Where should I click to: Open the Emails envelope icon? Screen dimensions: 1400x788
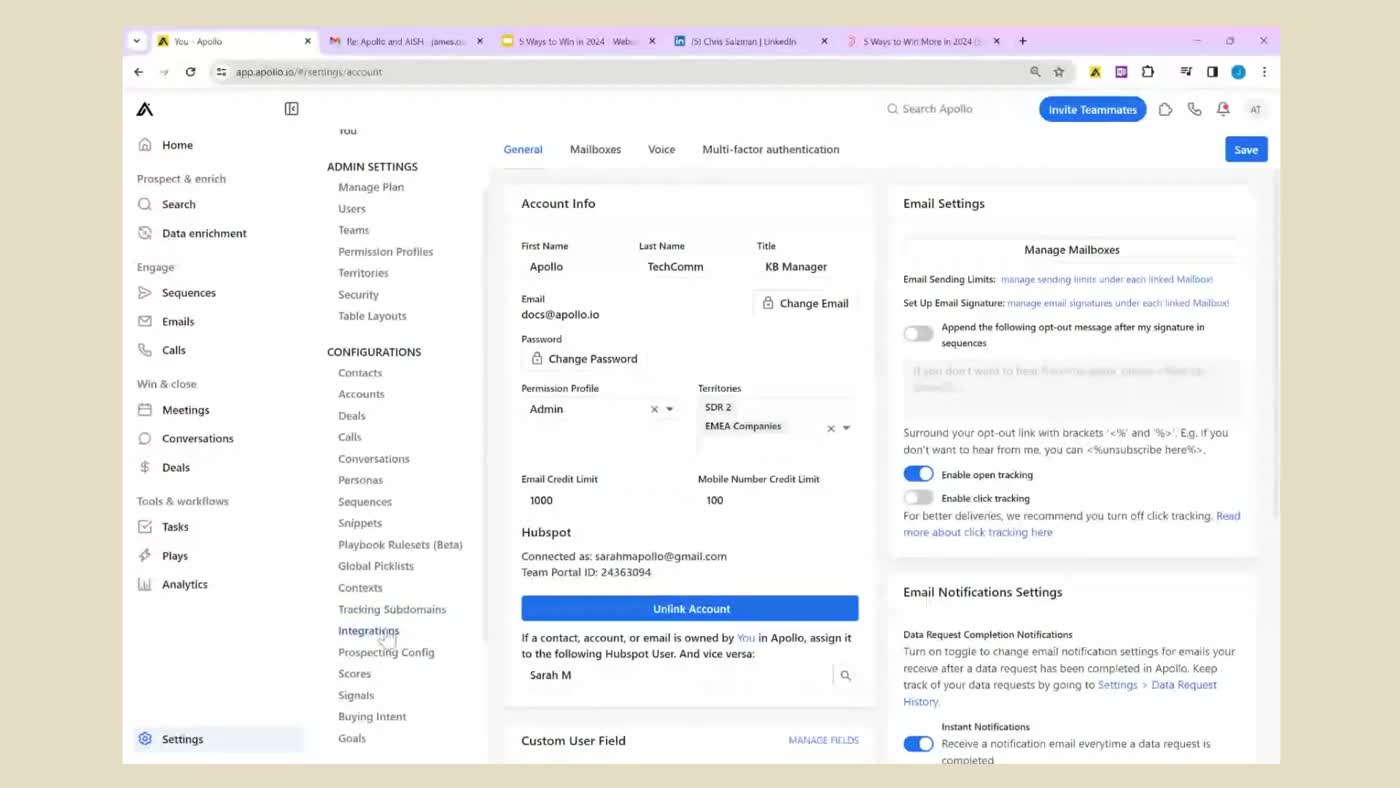(145, 321)
